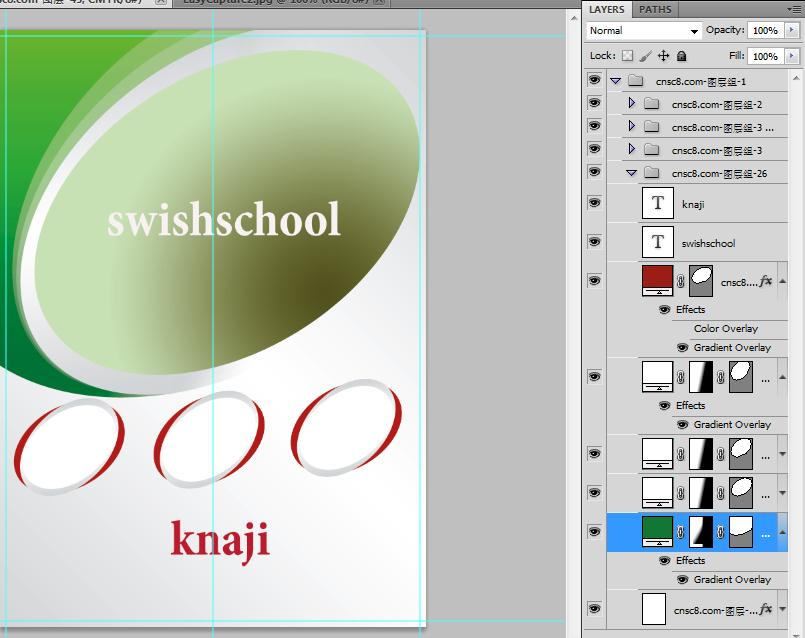
Task: Open the Layers panel options menu icon
Action: coord(794,9)
